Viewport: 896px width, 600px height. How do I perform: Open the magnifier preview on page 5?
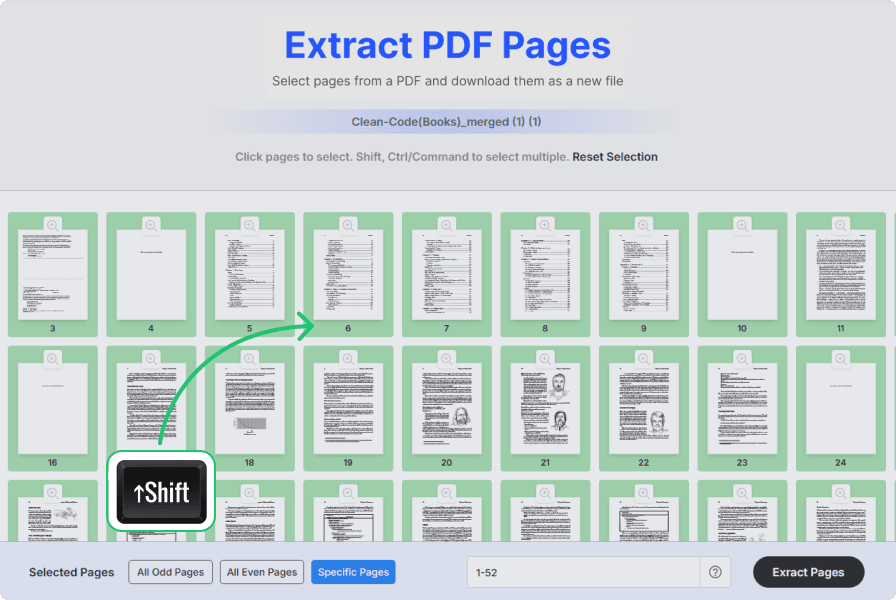click(249, 224)
